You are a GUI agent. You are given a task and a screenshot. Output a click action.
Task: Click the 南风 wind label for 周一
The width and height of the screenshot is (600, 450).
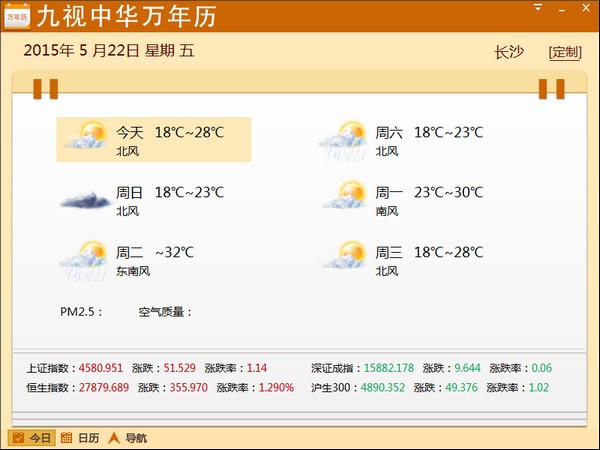pos(387,211)
